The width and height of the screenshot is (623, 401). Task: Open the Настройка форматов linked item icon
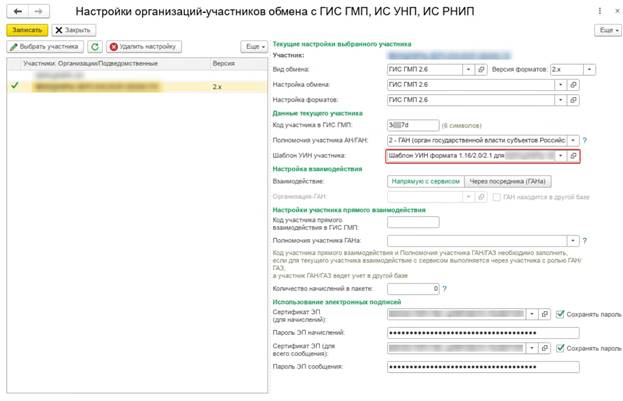(x=573, y=100)
